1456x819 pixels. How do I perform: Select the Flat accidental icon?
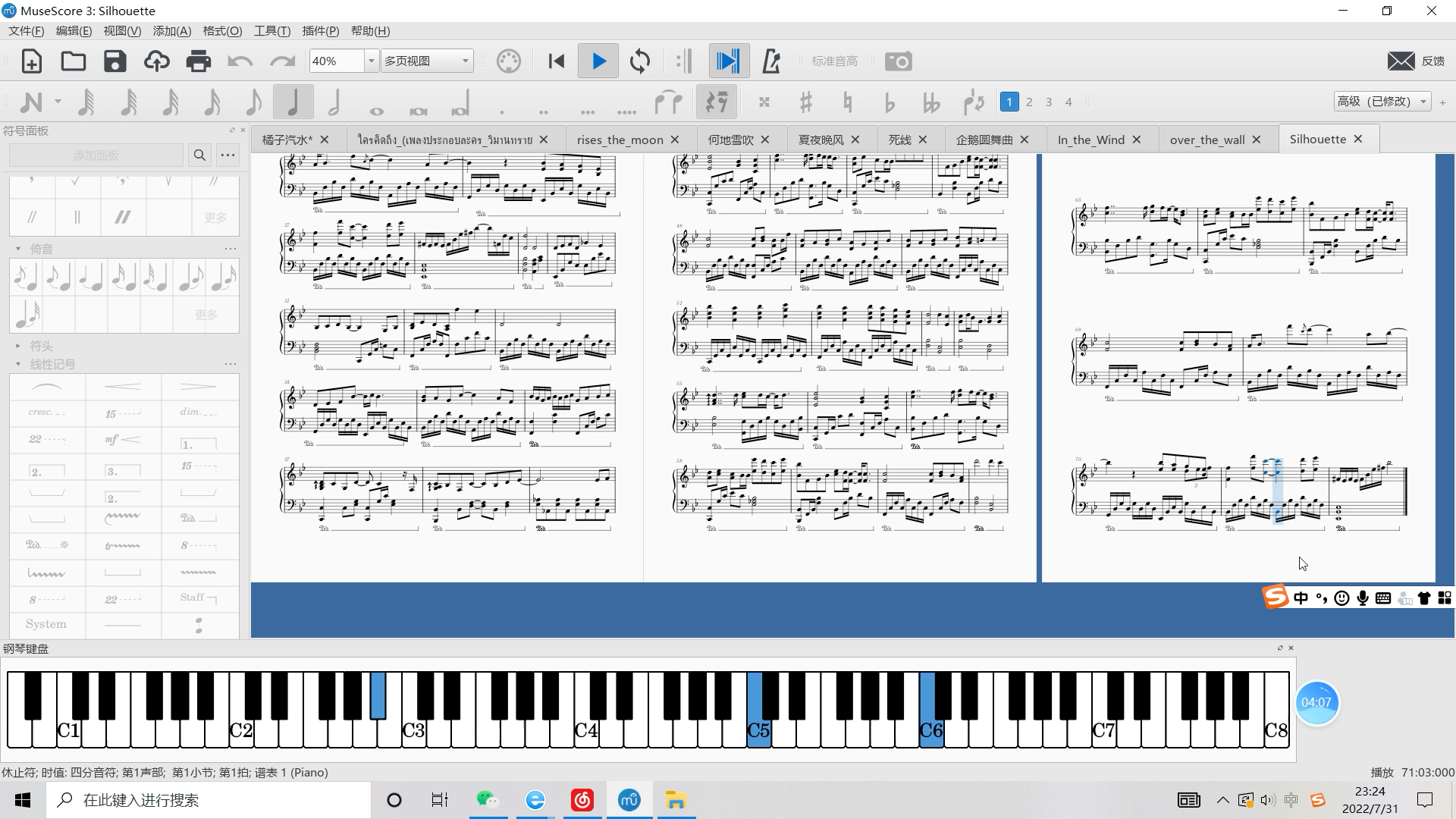[888, 100]
